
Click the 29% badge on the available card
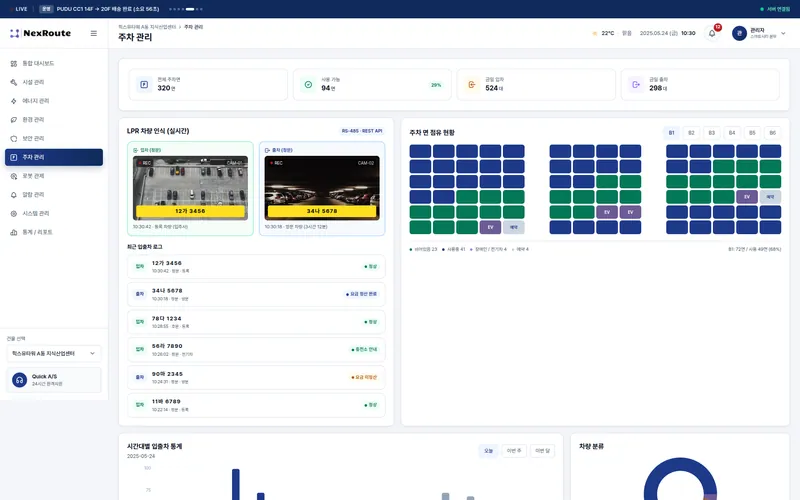[436, 85]
